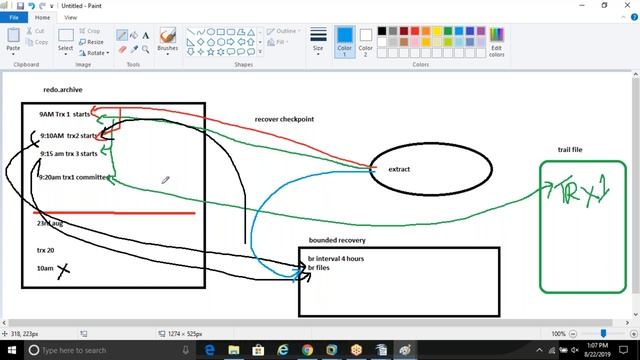
Task: Pick the green color swatch
Action: coord(448,31)
